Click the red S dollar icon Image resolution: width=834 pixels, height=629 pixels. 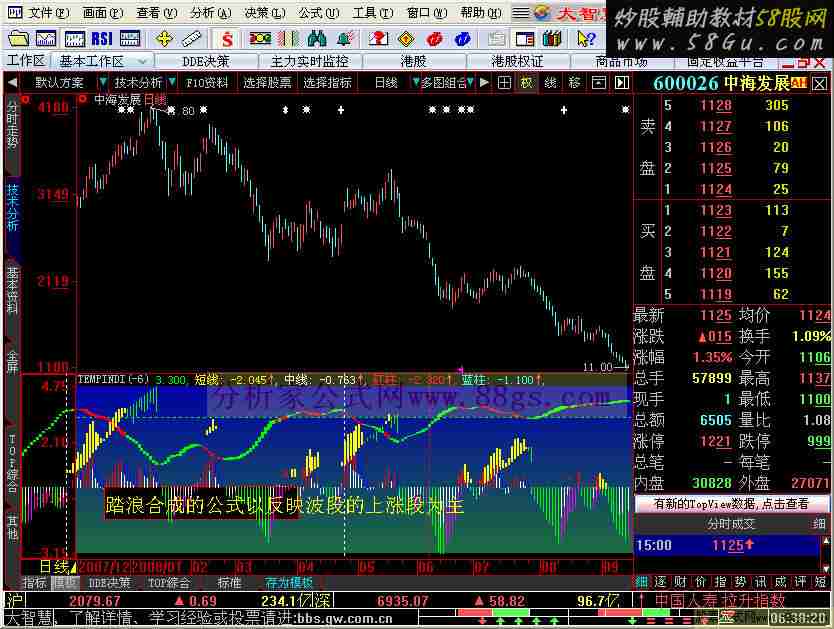[228, 38]
